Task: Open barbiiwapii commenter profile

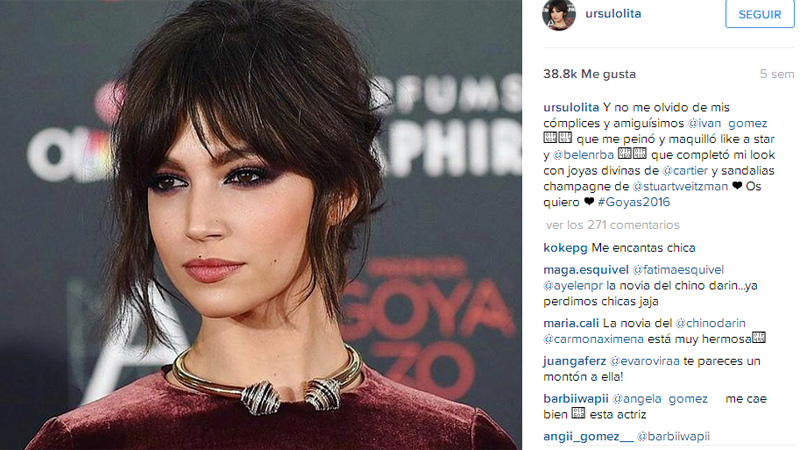Action: (576, 399)
